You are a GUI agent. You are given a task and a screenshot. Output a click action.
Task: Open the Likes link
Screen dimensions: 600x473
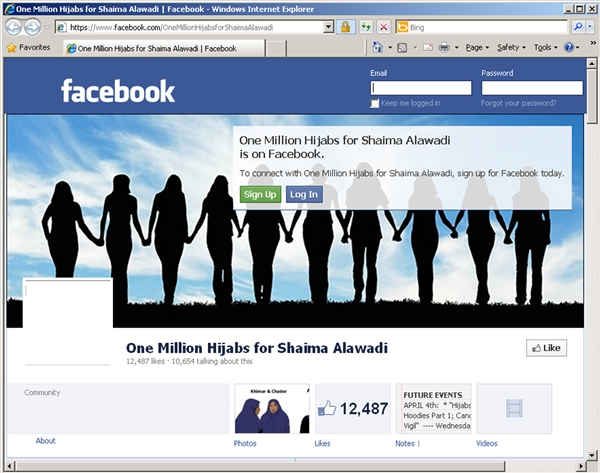coord(322,443)
